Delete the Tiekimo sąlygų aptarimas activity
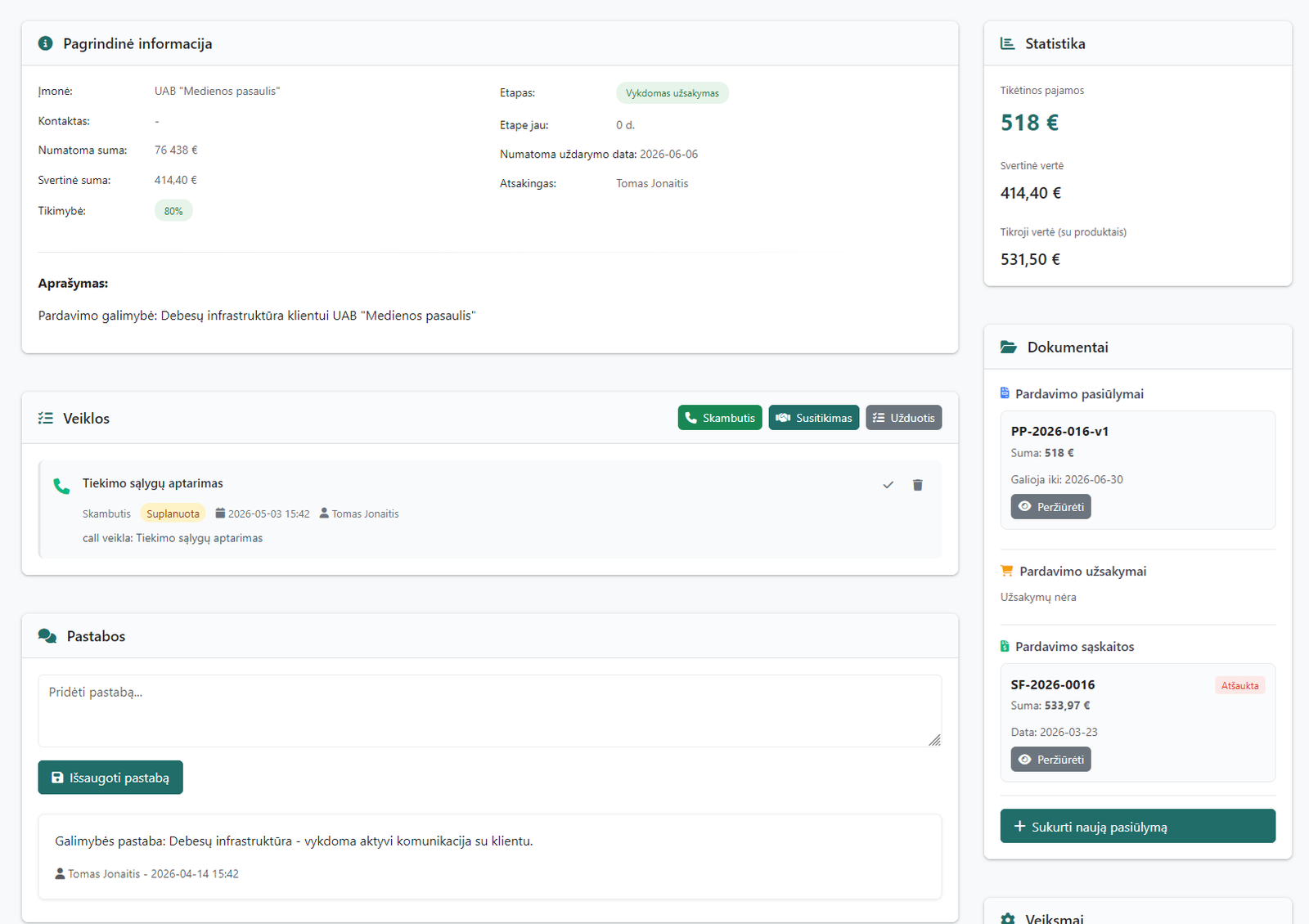1309x924 pixels. click(x=917, y=485)
